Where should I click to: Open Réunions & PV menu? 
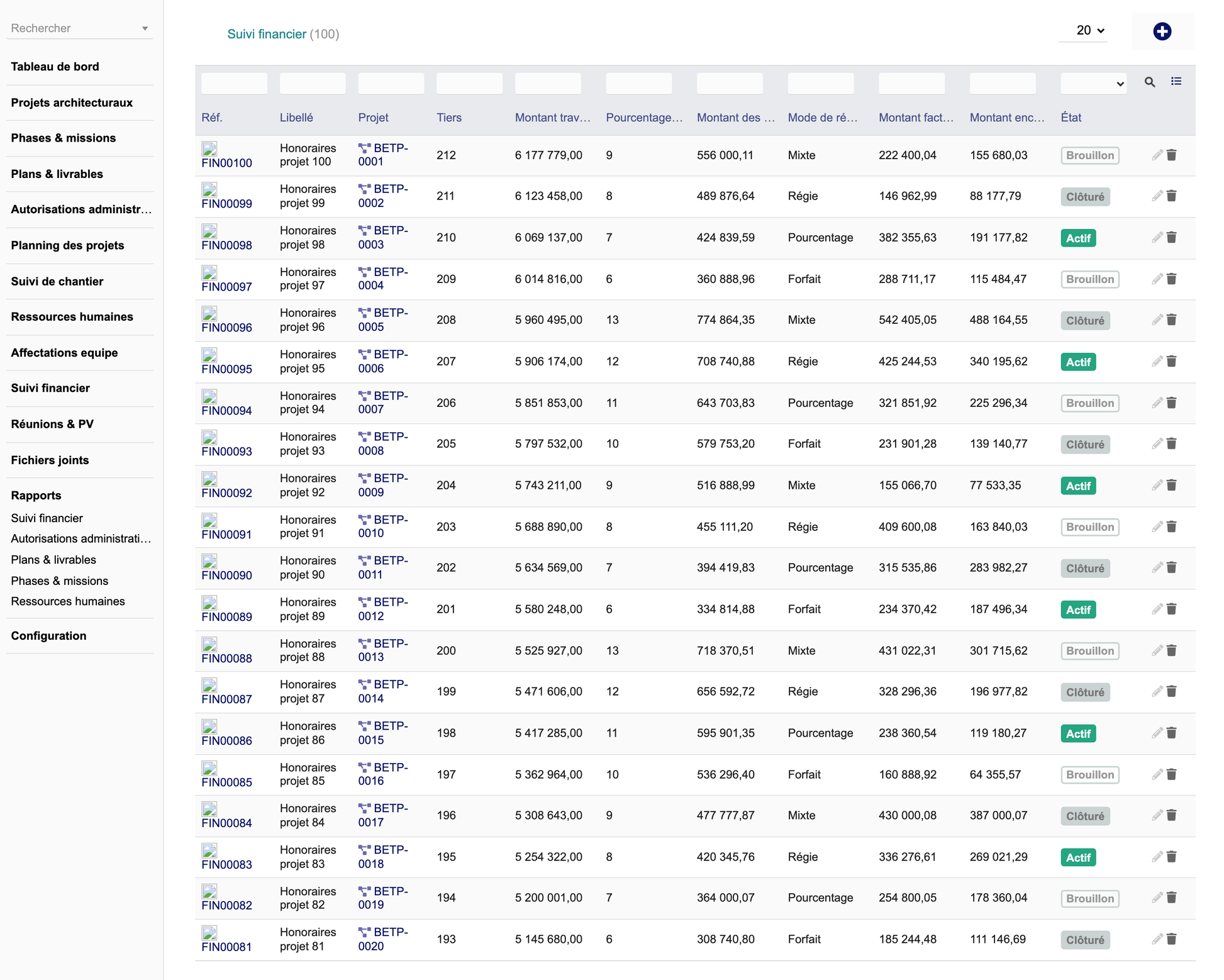click(x=52, y=424)
